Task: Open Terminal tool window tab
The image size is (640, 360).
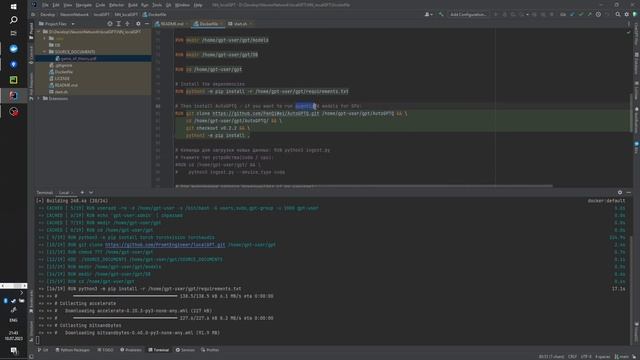Action: [x=159, y=350]
